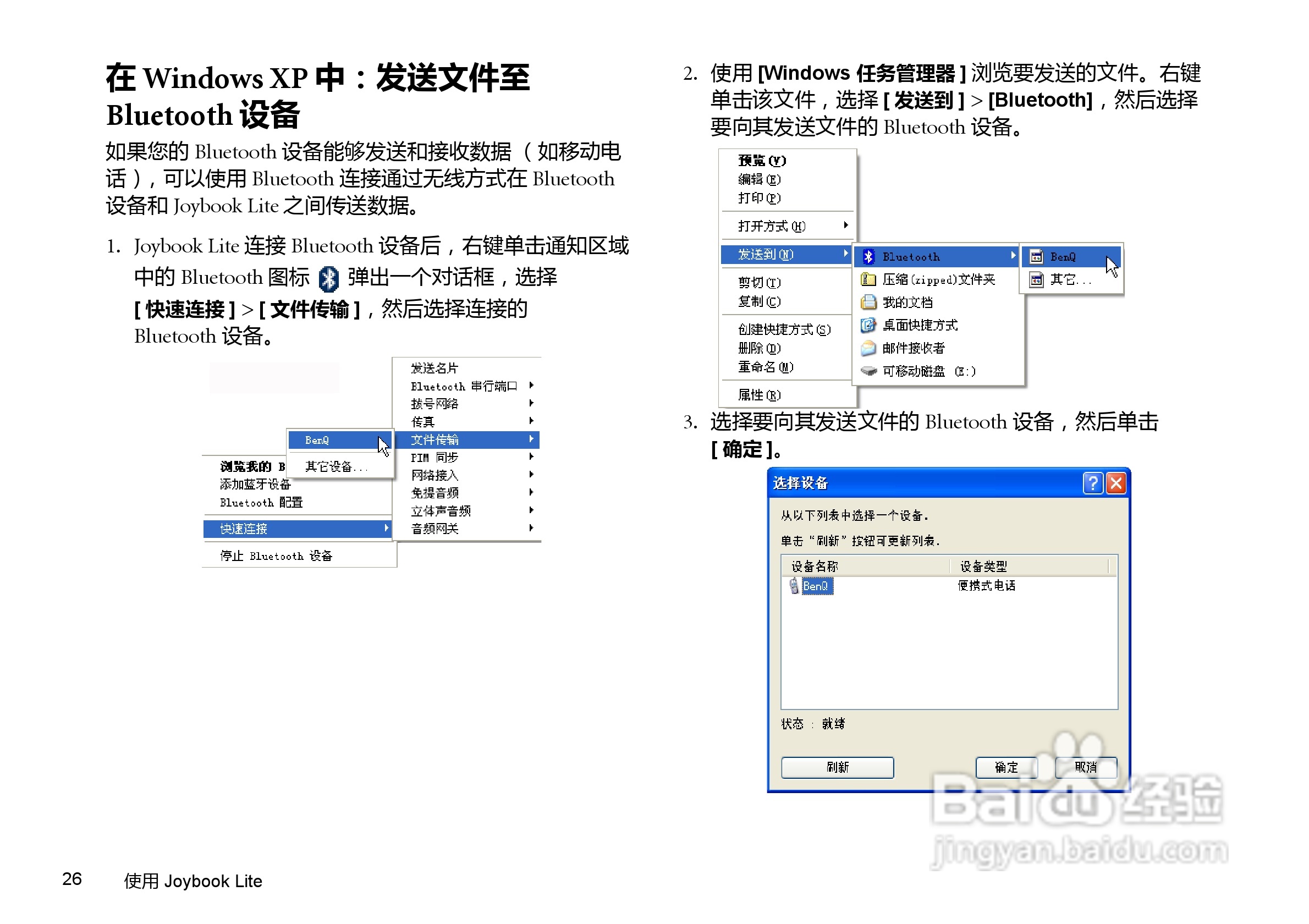This screenshot has height=924, width=1309.
Task: Select the 停止 Bluetooth 设备 menu item
Action: coord(276,555)
